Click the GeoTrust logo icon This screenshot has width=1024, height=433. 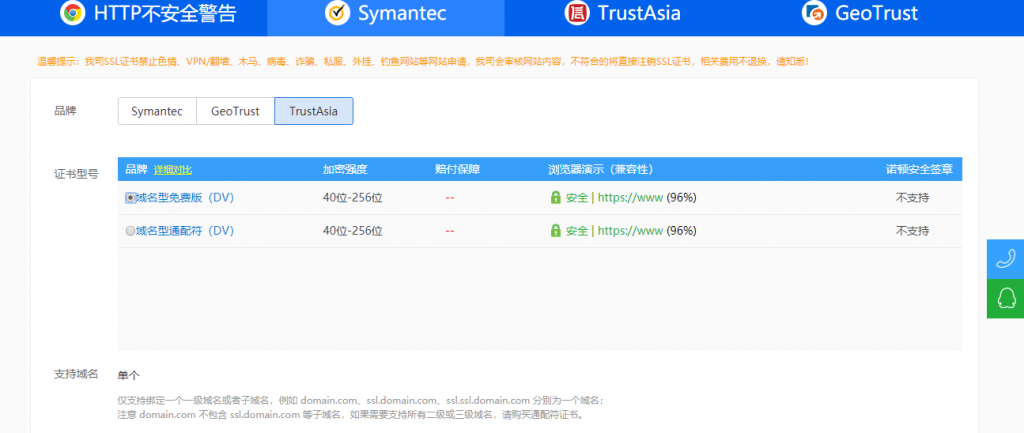coord(814,13)
